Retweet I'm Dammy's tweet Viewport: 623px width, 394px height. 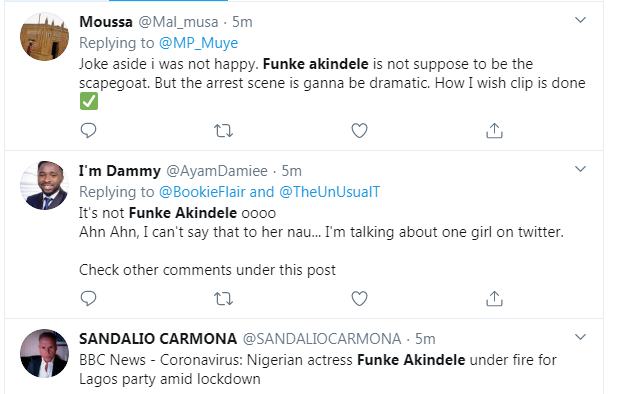click(223, 298)
